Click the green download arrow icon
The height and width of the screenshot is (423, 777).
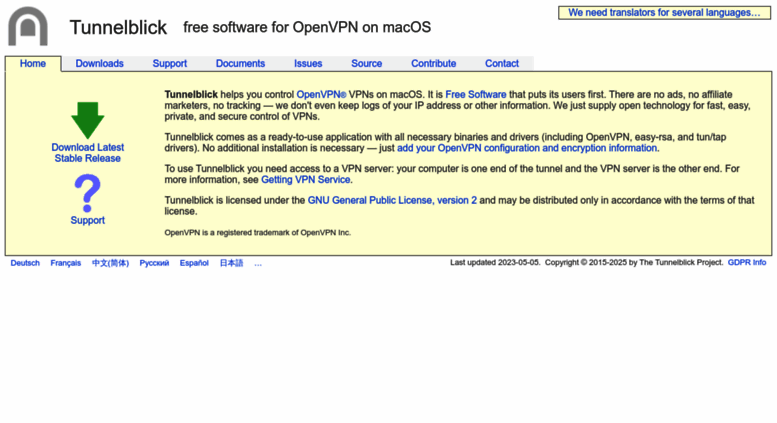point(88,120)
